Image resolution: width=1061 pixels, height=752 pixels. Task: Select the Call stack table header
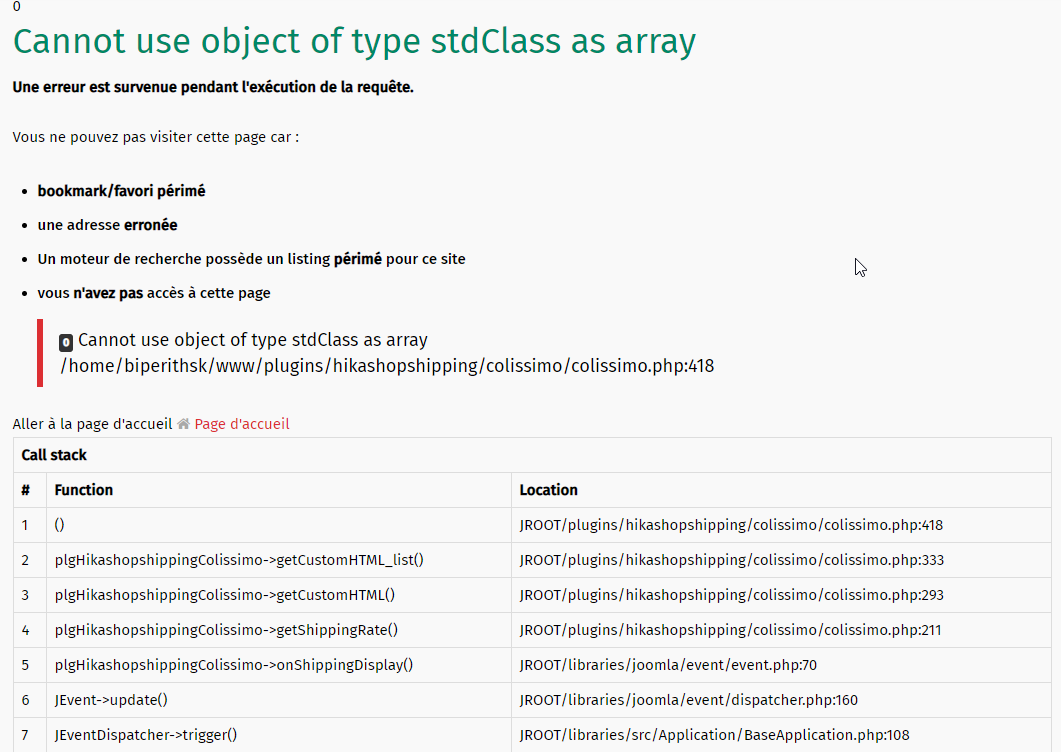click(x=54, y=455)
